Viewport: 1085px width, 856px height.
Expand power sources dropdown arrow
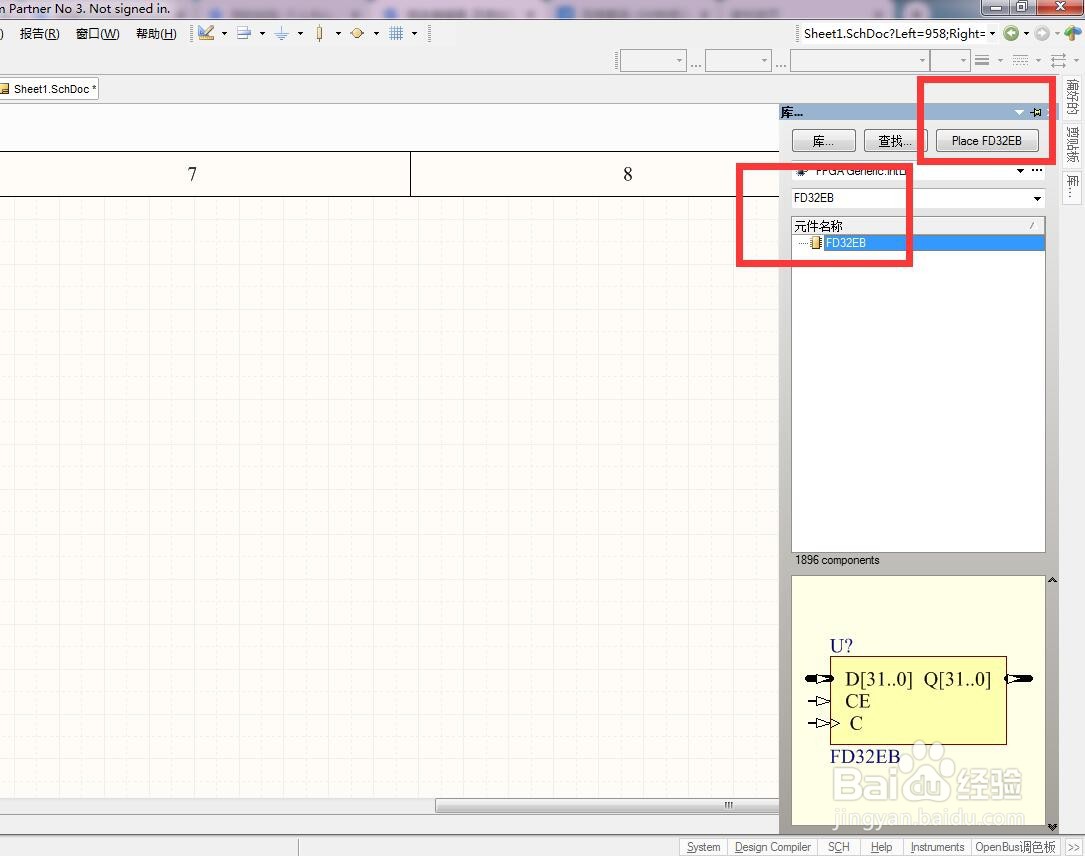pyautogui.click(x=300, y=33)
